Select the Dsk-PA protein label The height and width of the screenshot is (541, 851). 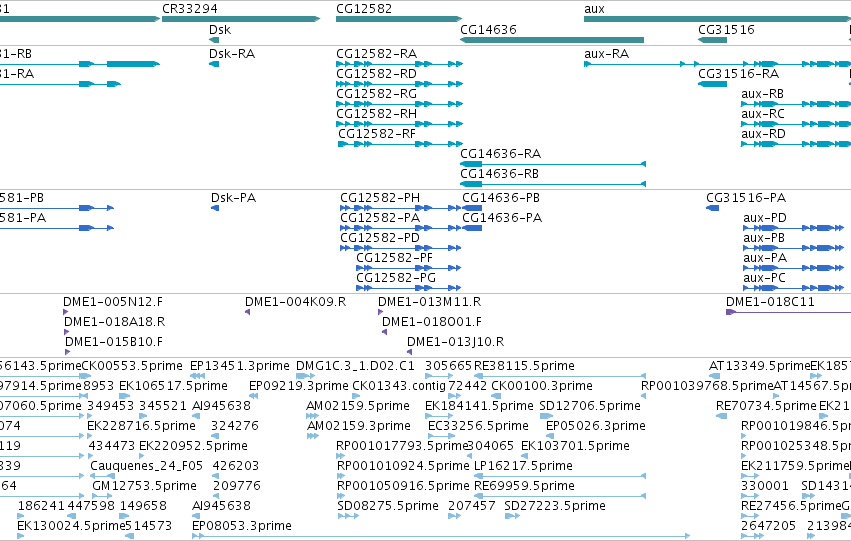pyautogui.click(x=233, y=198)
